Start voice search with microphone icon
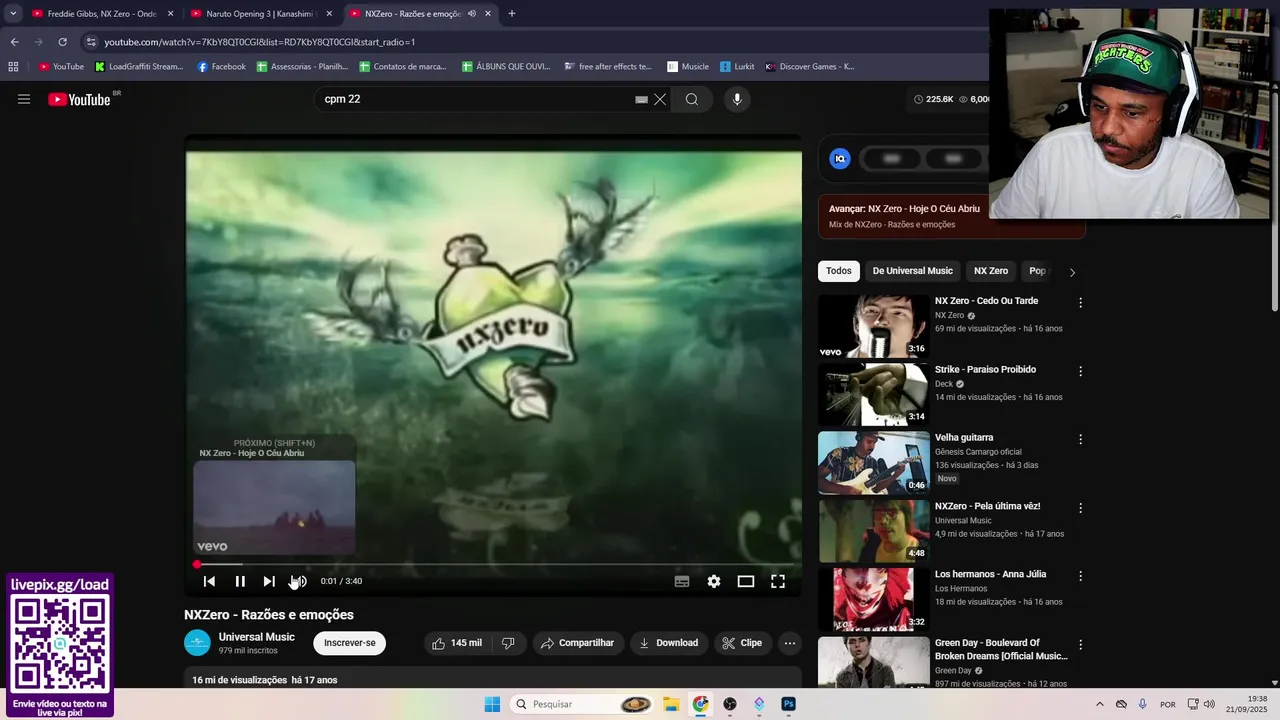This screenshot has width=1280, height=720. (x=737, y=99)
